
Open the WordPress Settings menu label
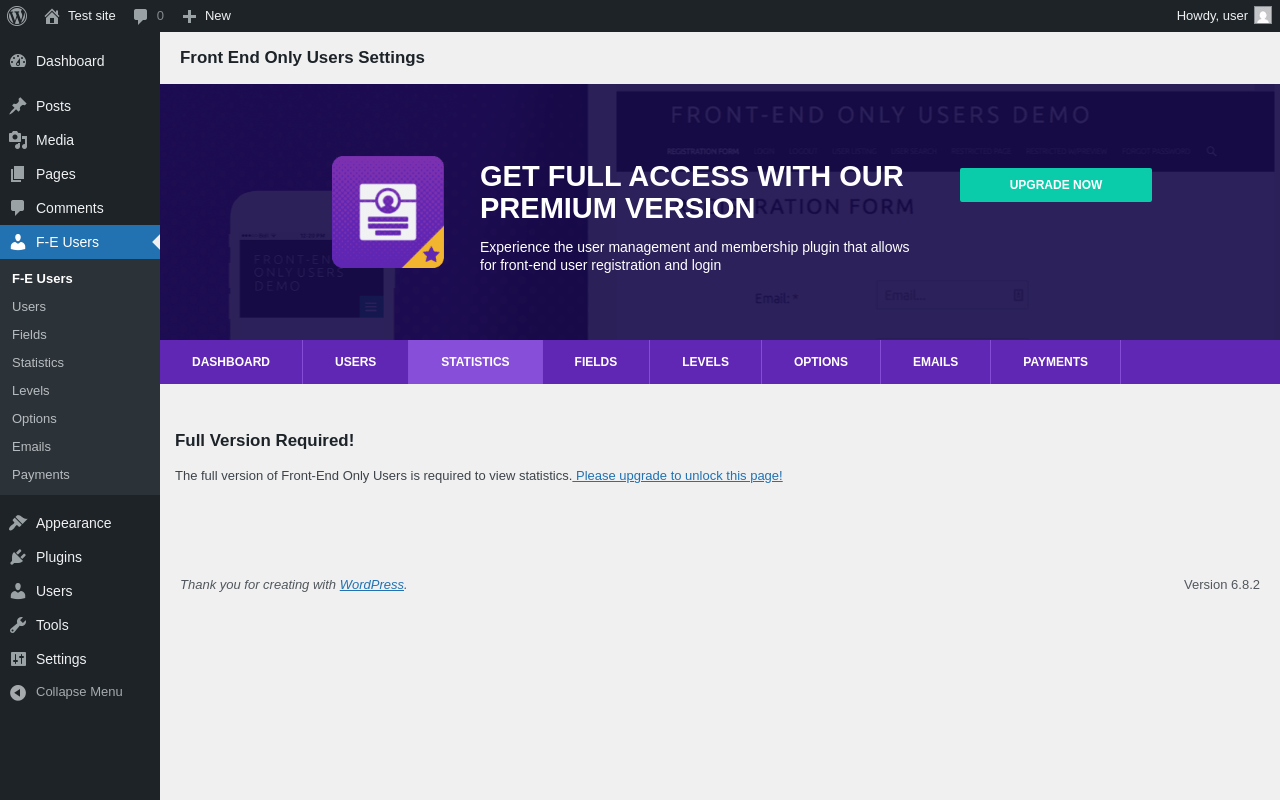point(61,659)
